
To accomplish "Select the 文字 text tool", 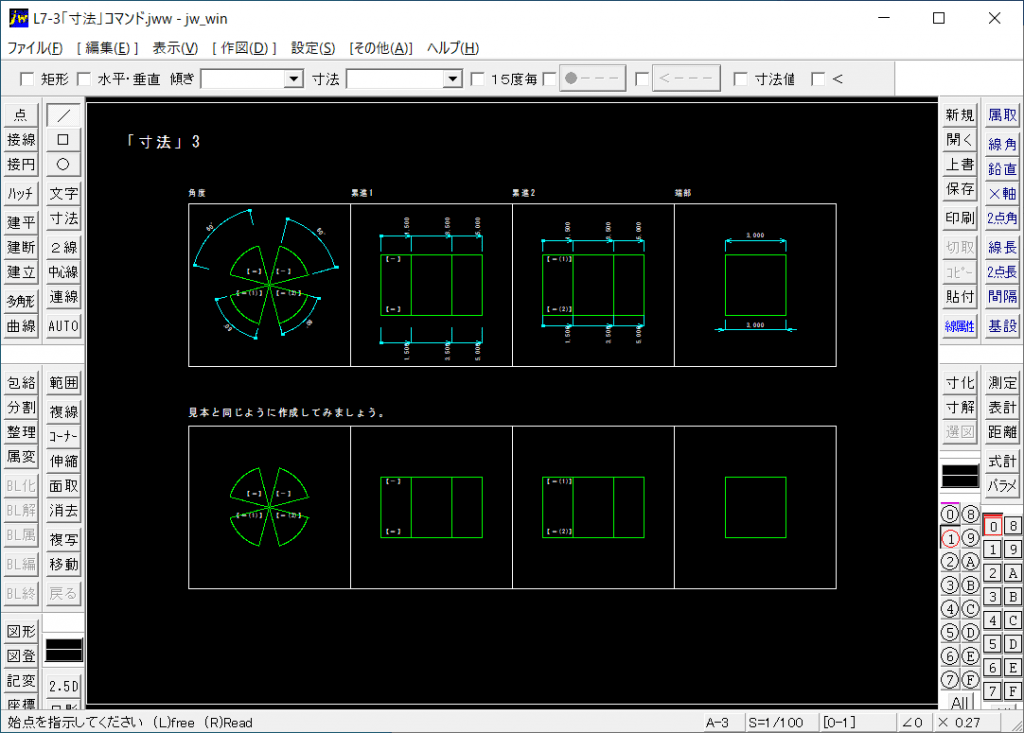I will [63, 194].
